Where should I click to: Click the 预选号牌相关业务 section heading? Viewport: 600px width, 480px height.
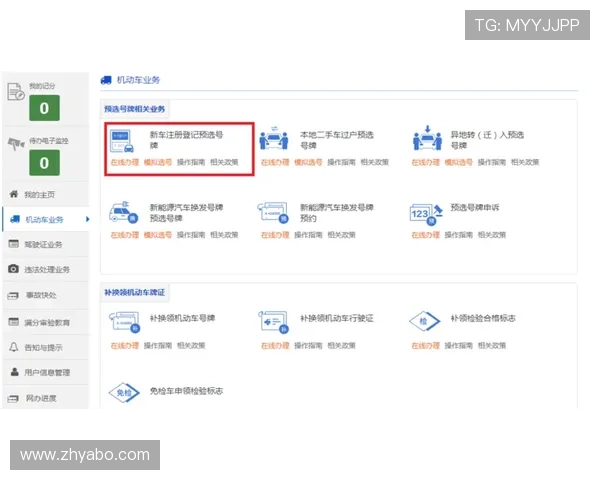coord(135,109)
